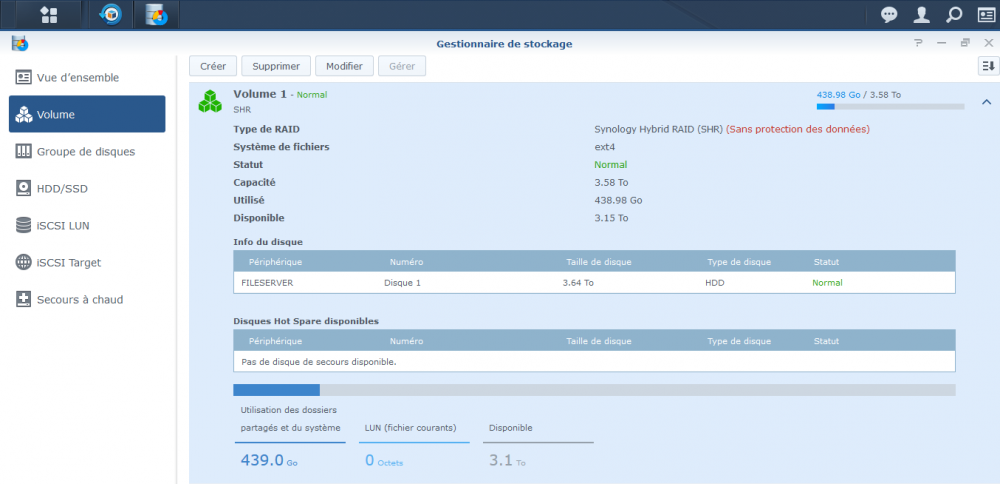
Task: Click the HDD disk type cell
Action: [x=714, y=282]
